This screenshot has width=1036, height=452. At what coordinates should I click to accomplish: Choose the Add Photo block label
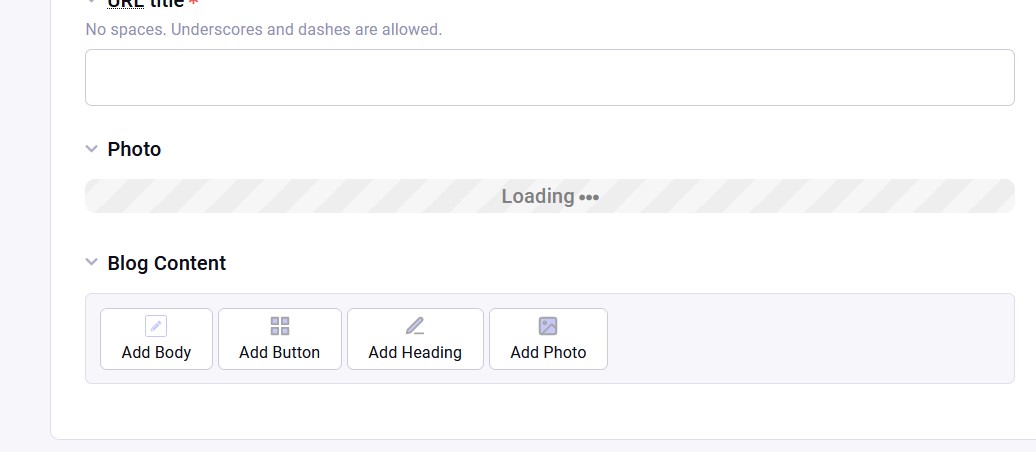[x=548, y=352]
